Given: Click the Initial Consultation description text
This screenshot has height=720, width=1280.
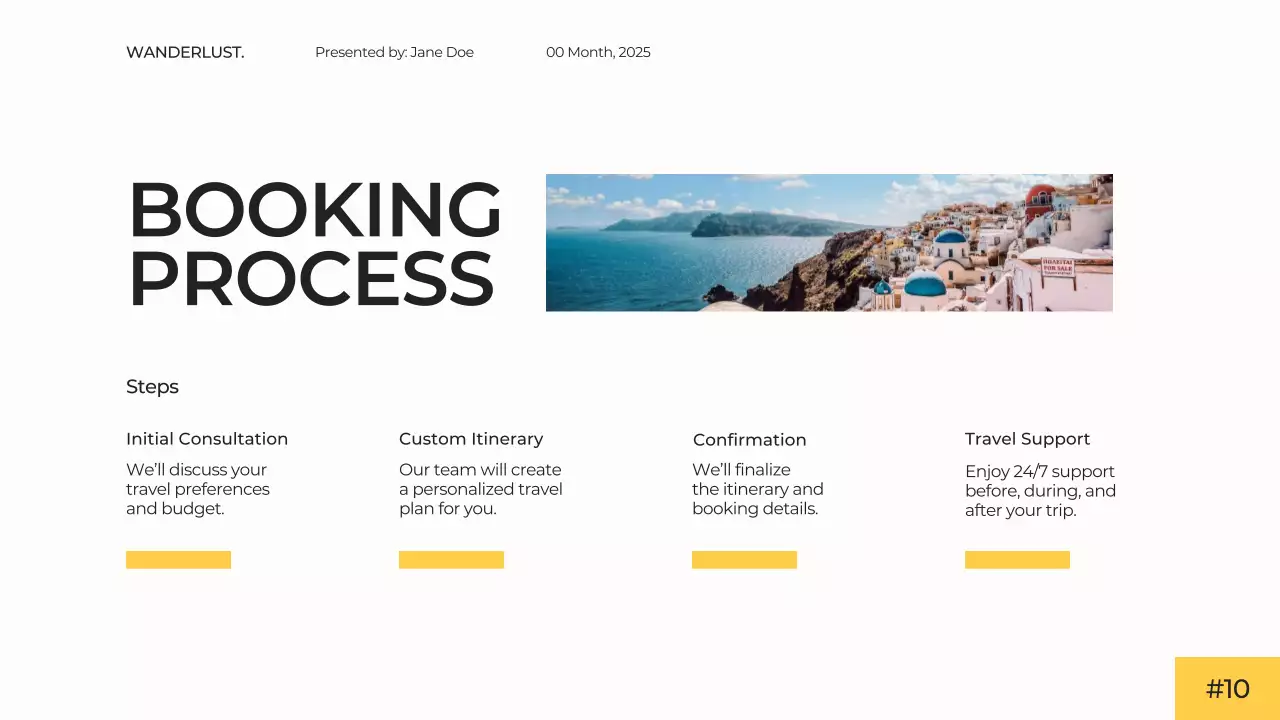Looking at the screenshot, I should coord(197,489).
